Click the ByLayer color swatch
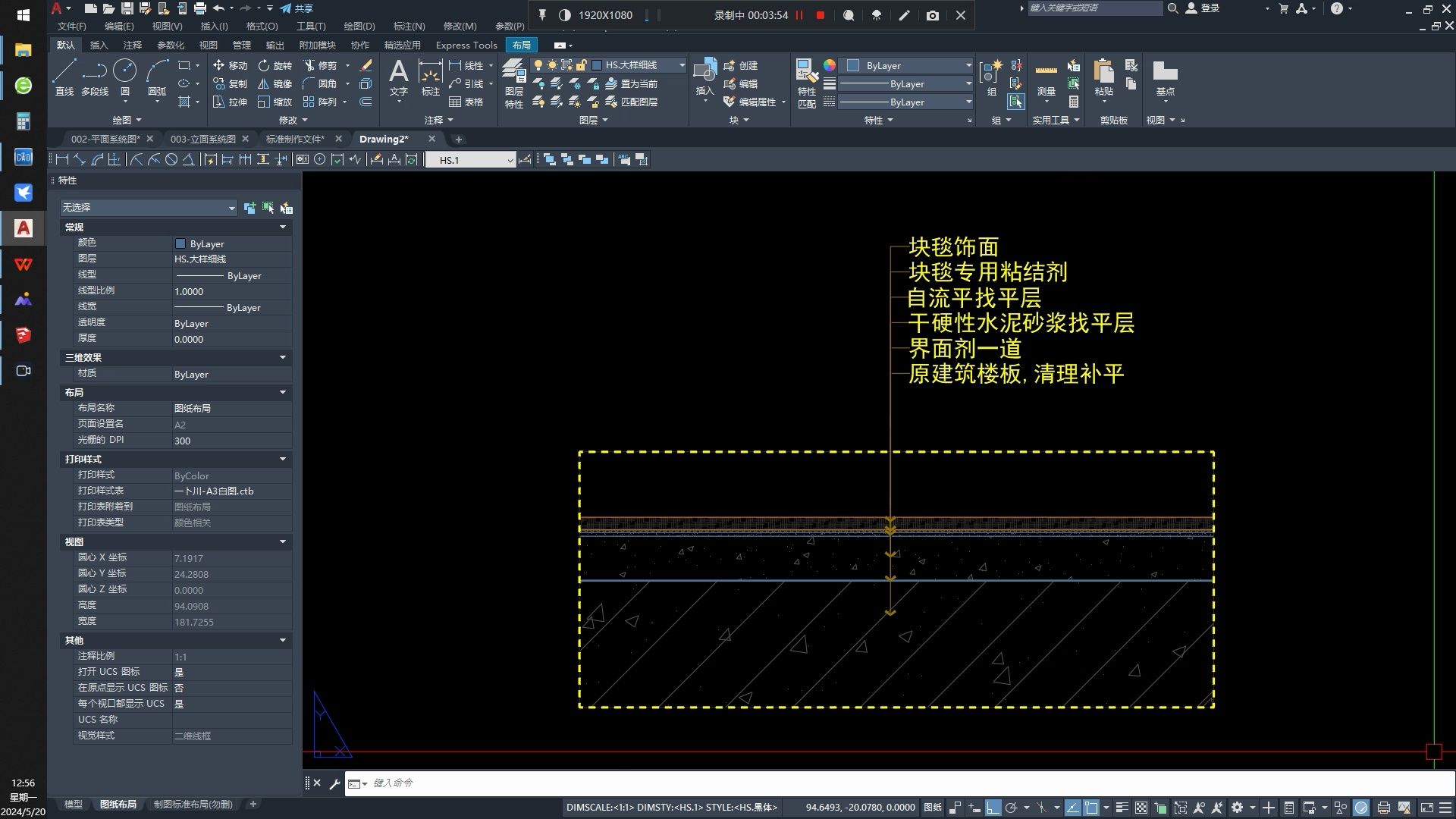Viewport: 1456px width, 819px height. pyautogui.click(x=180, y=243)
